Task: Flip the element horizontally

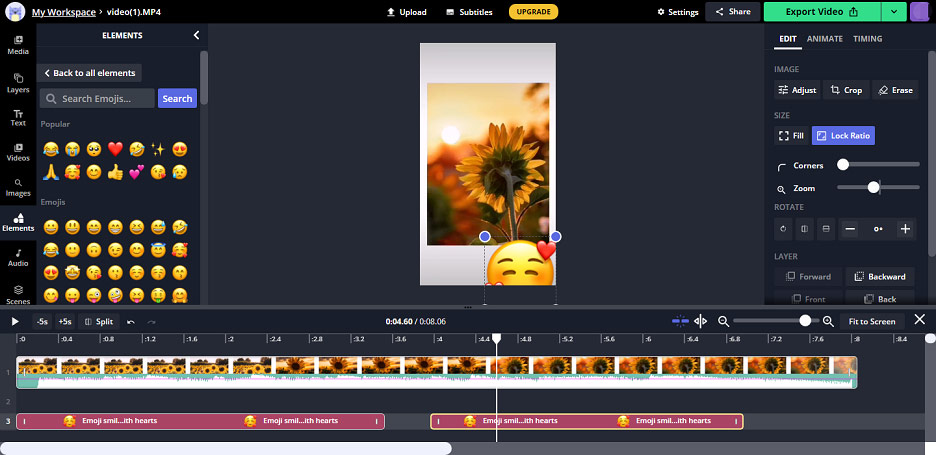Action: (x=805, y=229)
